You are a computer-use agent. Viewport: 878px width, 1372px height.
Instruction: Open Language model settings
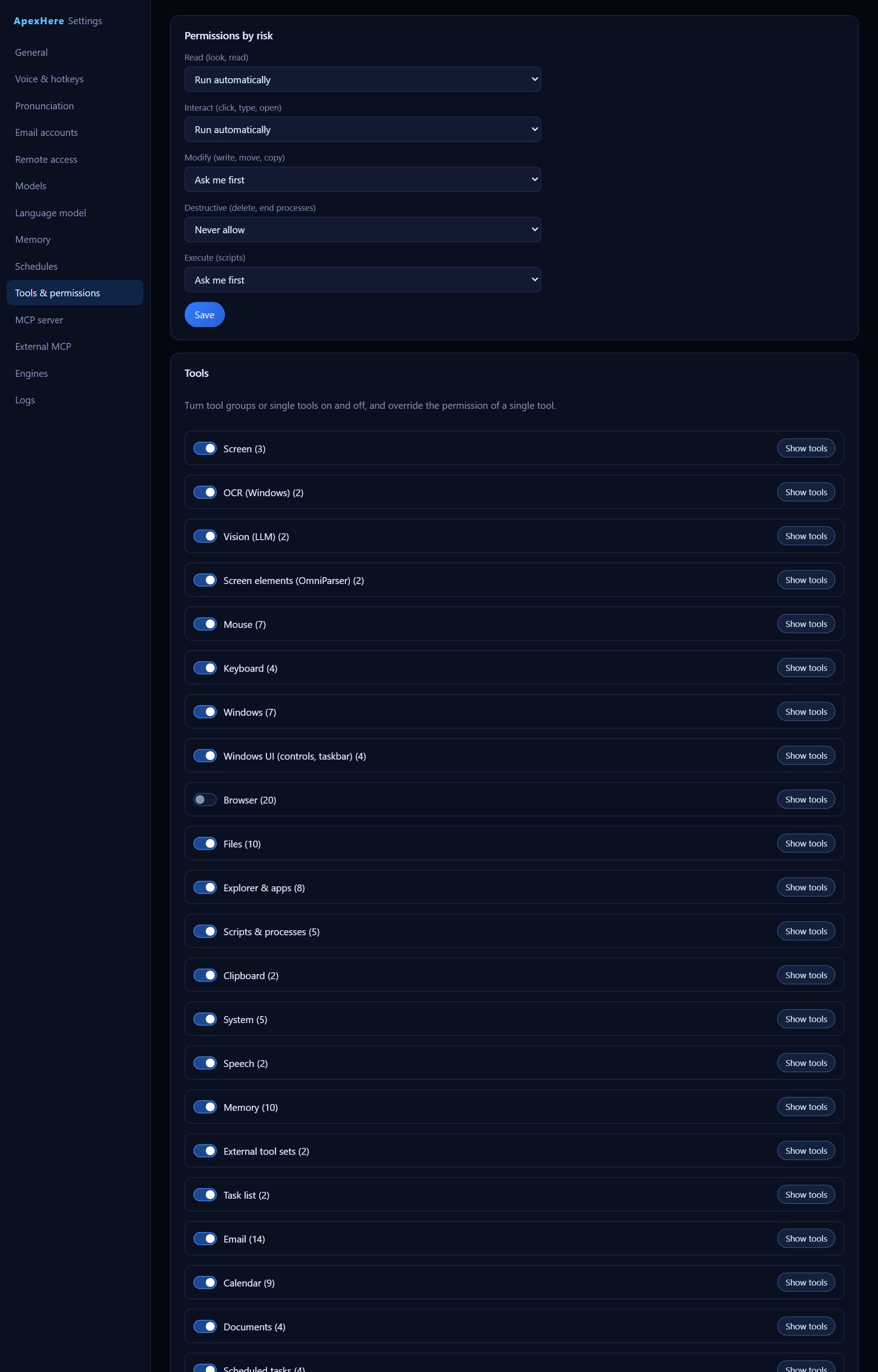pos(75,213)
